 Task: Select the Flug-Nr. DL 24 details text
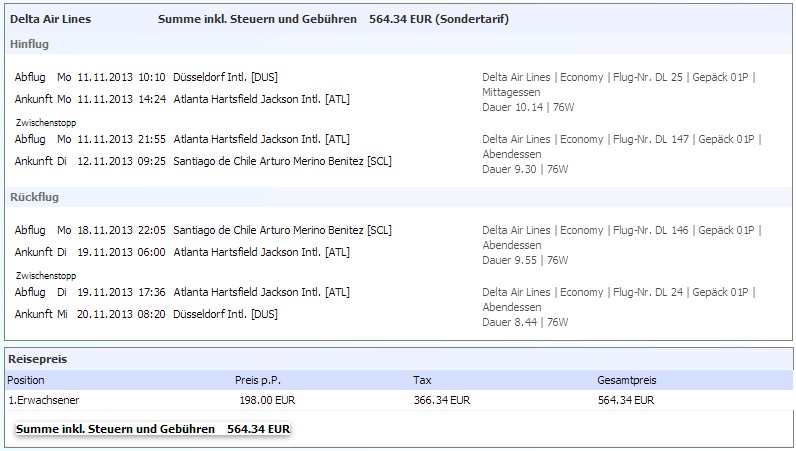click(648, 292)
